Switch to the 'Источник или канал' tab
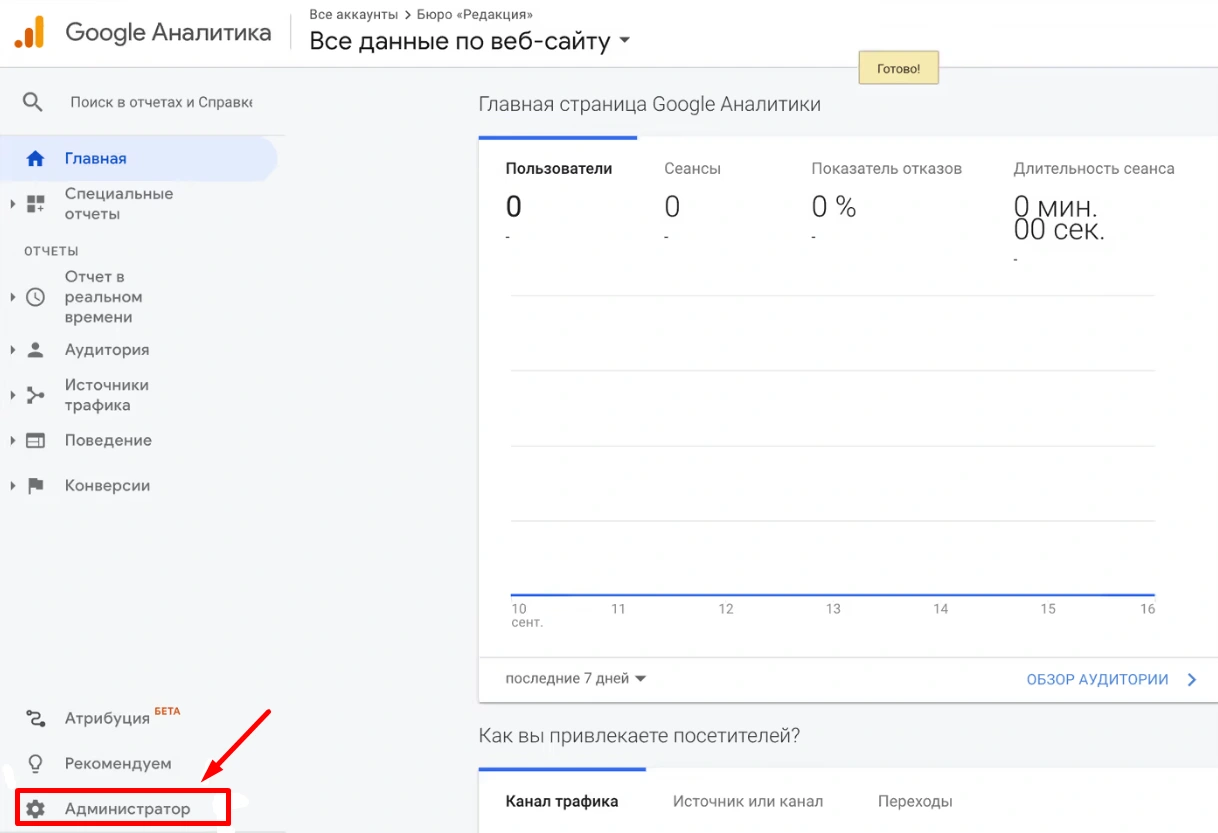This screenshot has width=1218, height=833. click(747, 801)
